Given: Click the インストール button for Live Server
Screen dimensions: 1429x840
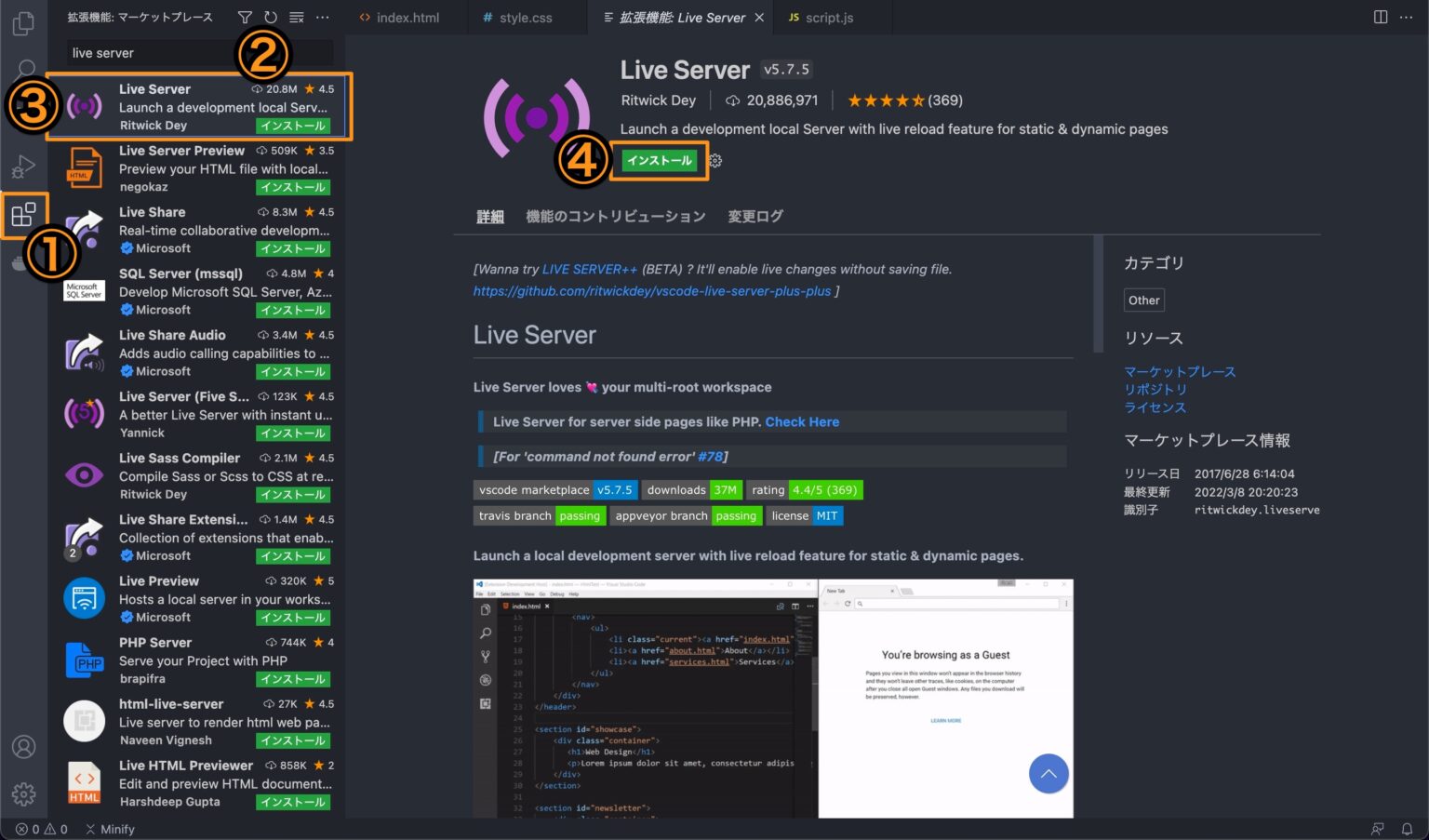Looking at the screenshot, I should coord(660,160).
